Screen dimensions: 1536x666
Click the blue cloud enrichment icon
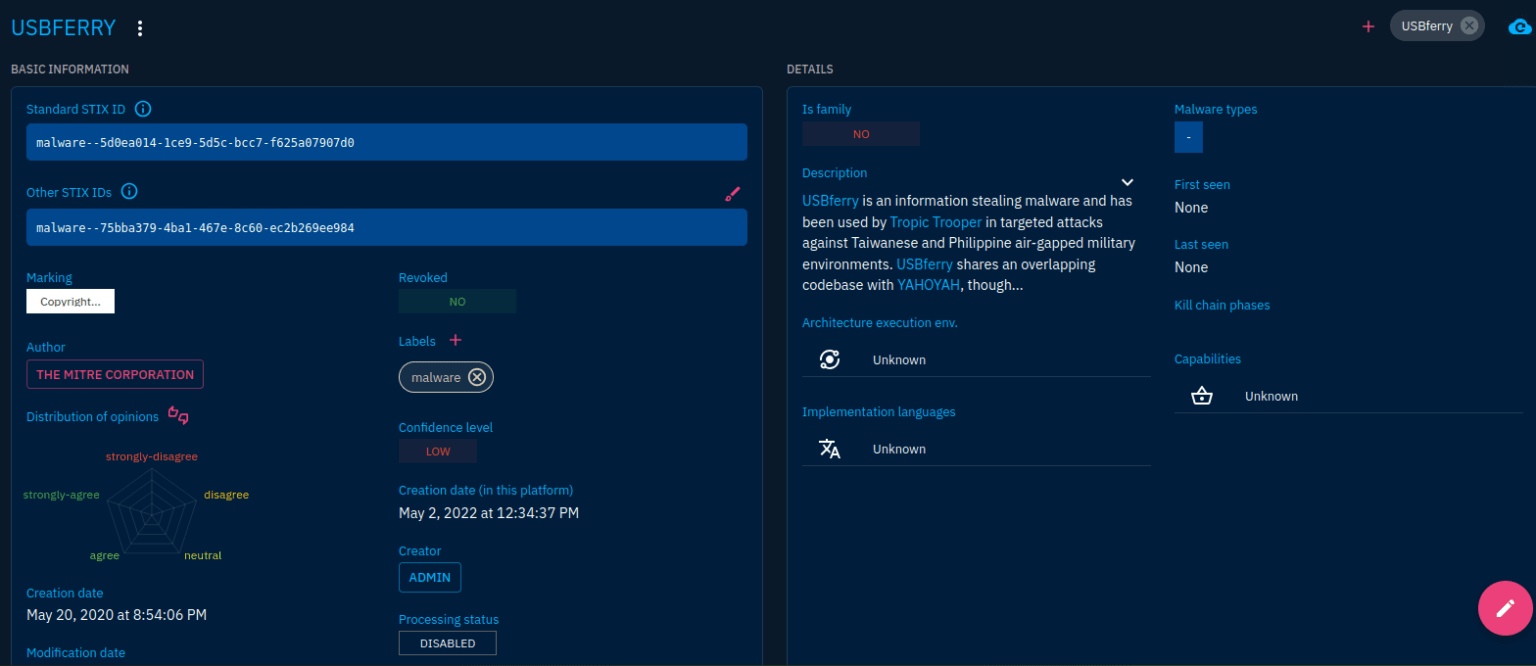click(x=1519, y=27)
